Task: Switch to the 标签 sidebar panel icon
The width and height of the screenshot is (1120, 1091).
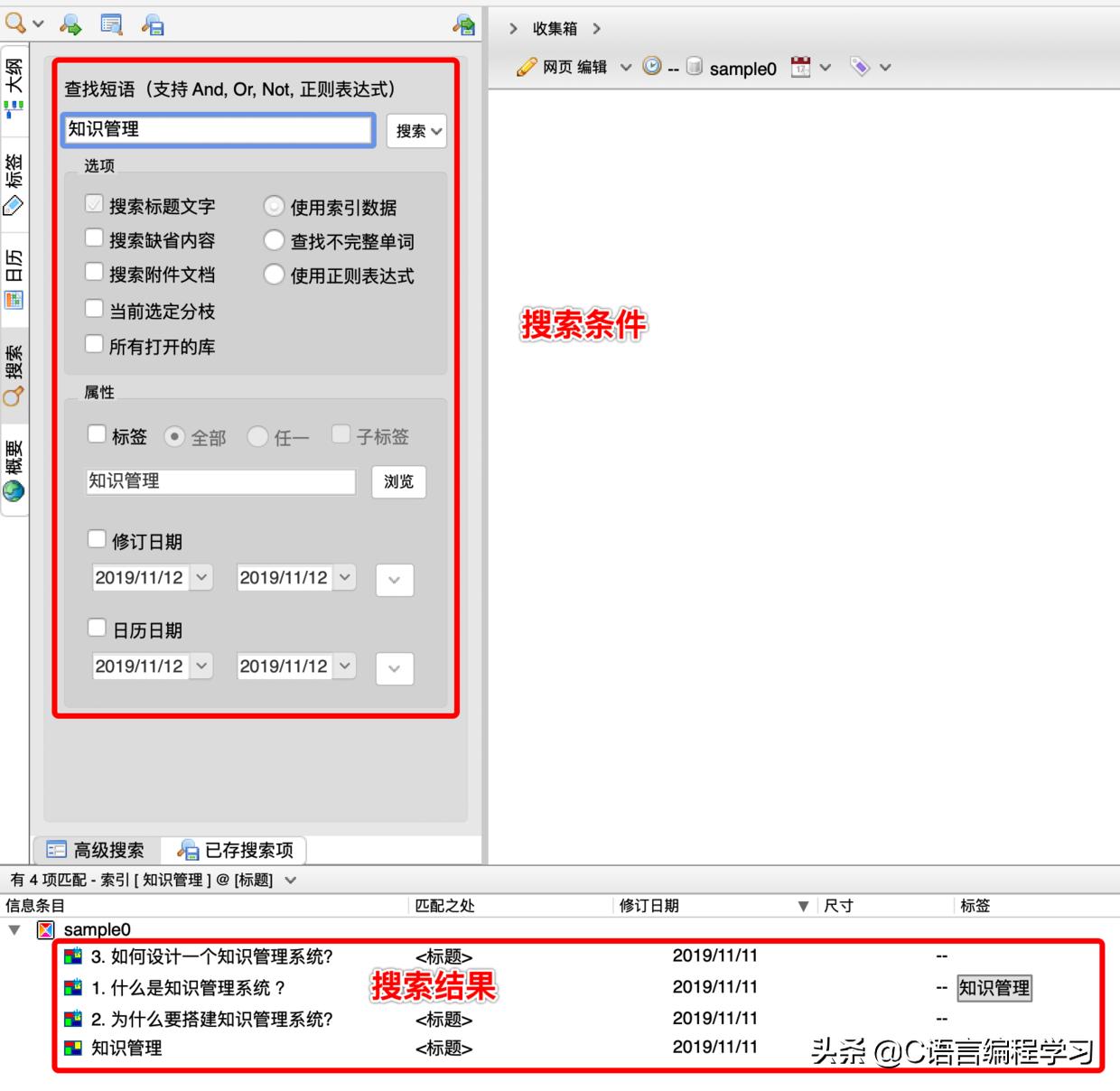Action: 14,206
